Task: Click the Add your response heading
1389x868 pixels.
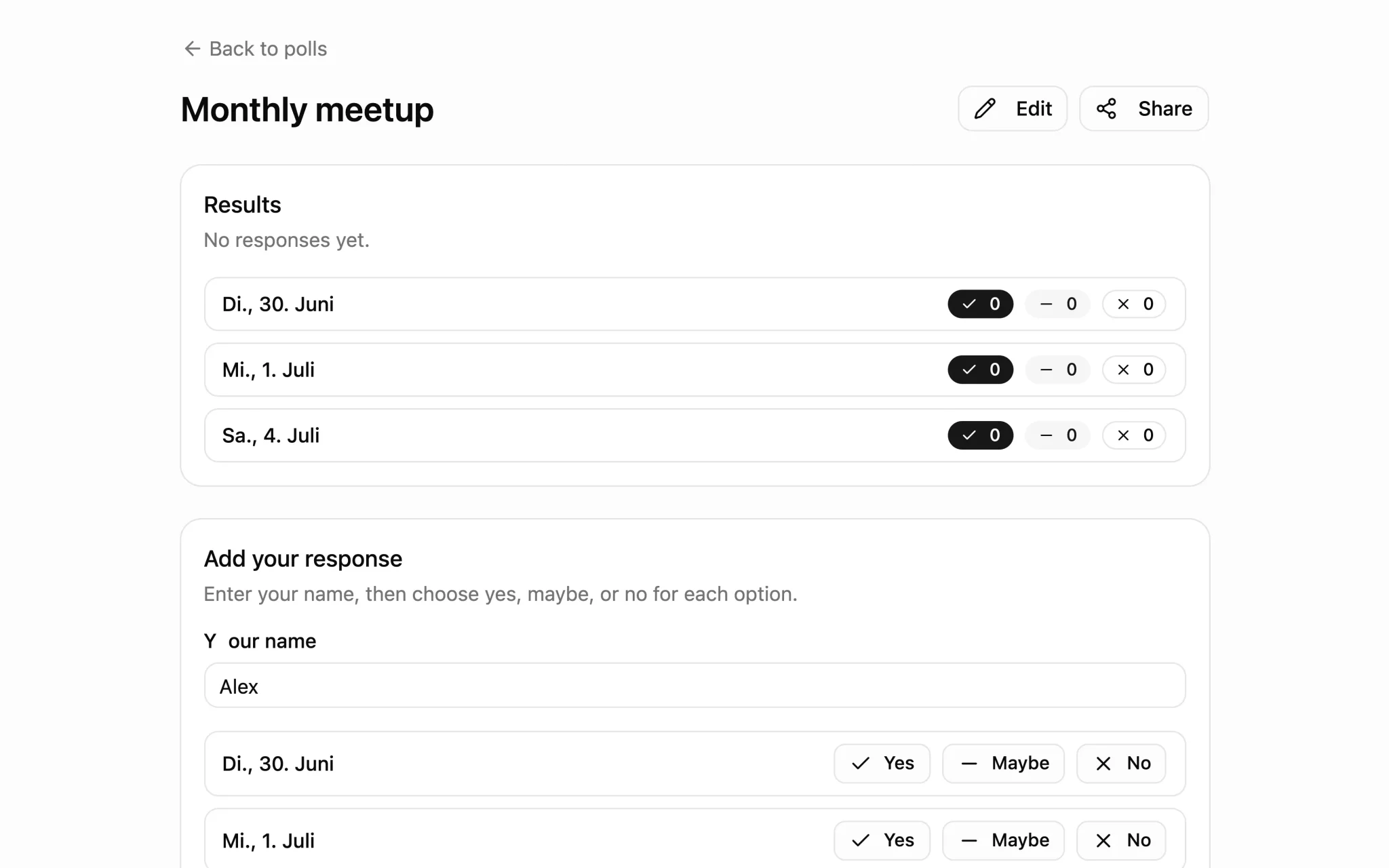Action: (303, 559)
